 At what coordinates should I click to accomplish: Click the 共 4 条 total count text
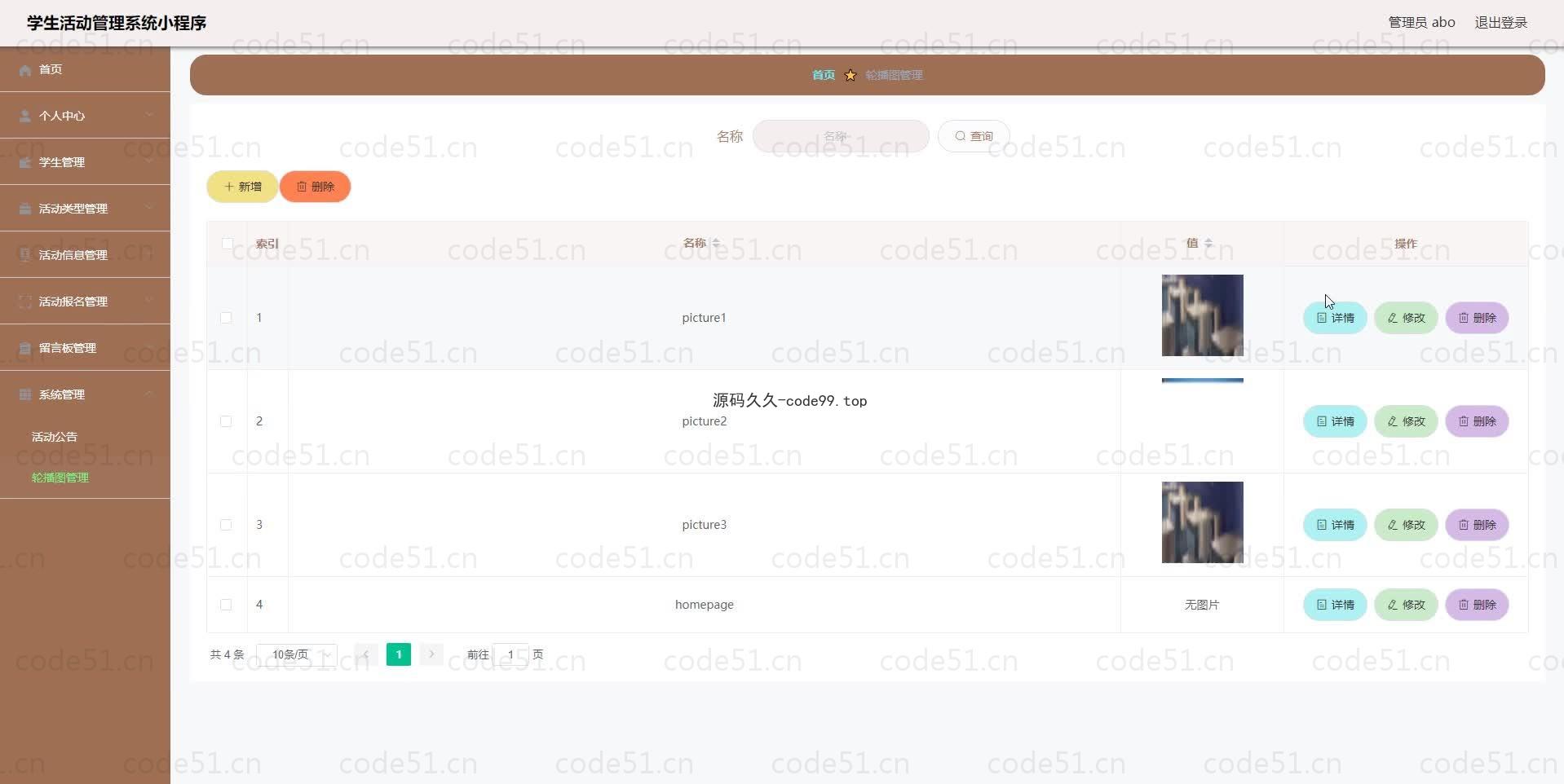click(227, 654)
